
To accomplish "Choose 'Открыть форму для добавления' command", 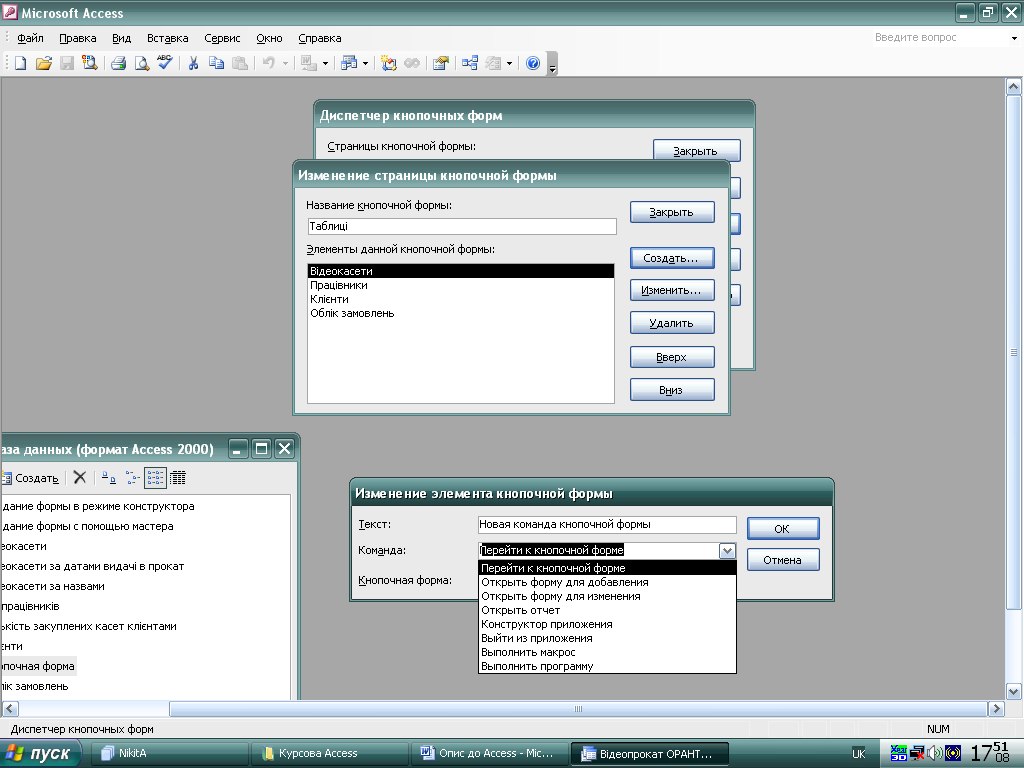I will 607,582.
